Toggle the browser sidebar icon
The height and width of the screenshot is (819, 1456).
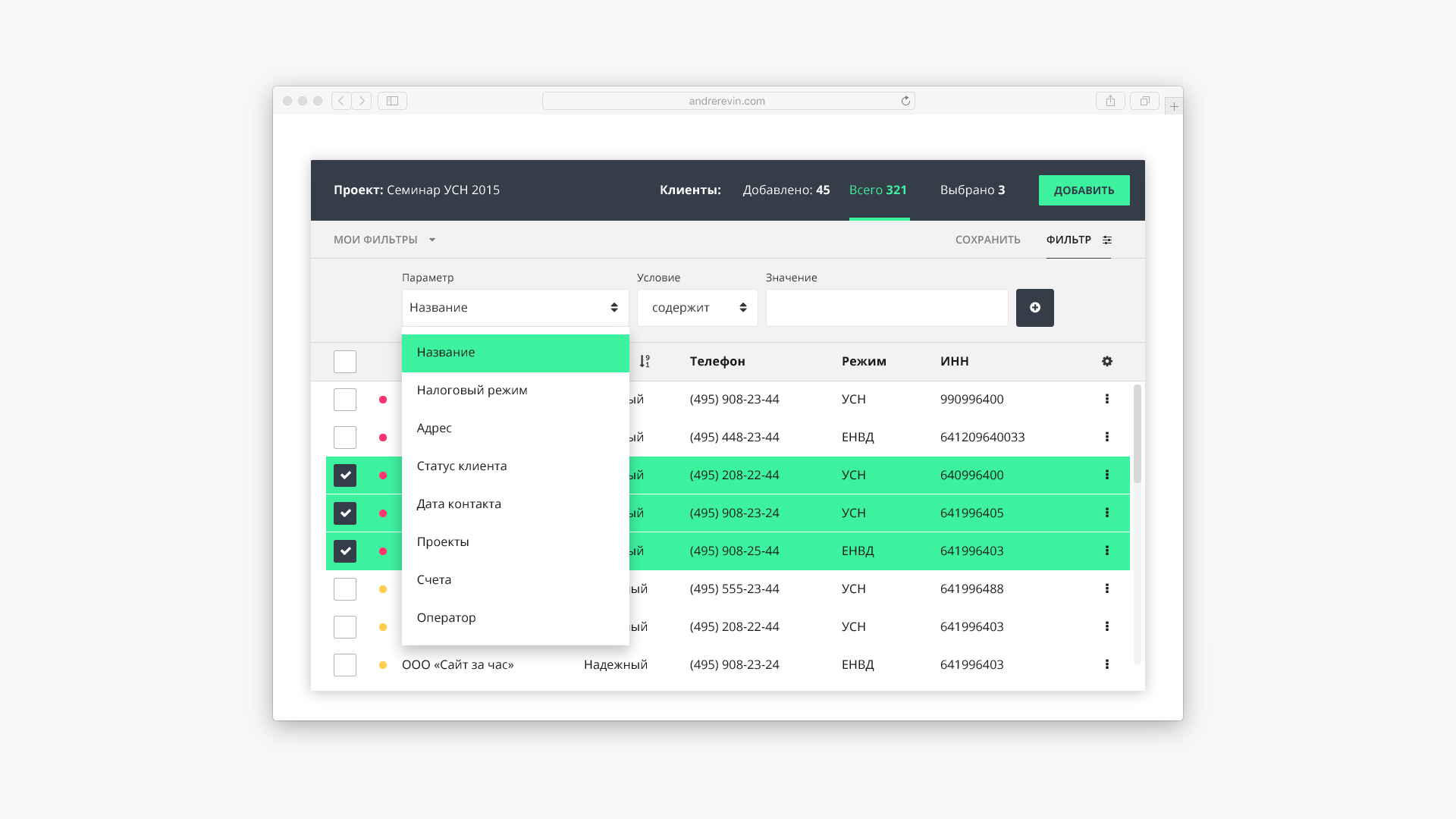(x=392, y=101)
